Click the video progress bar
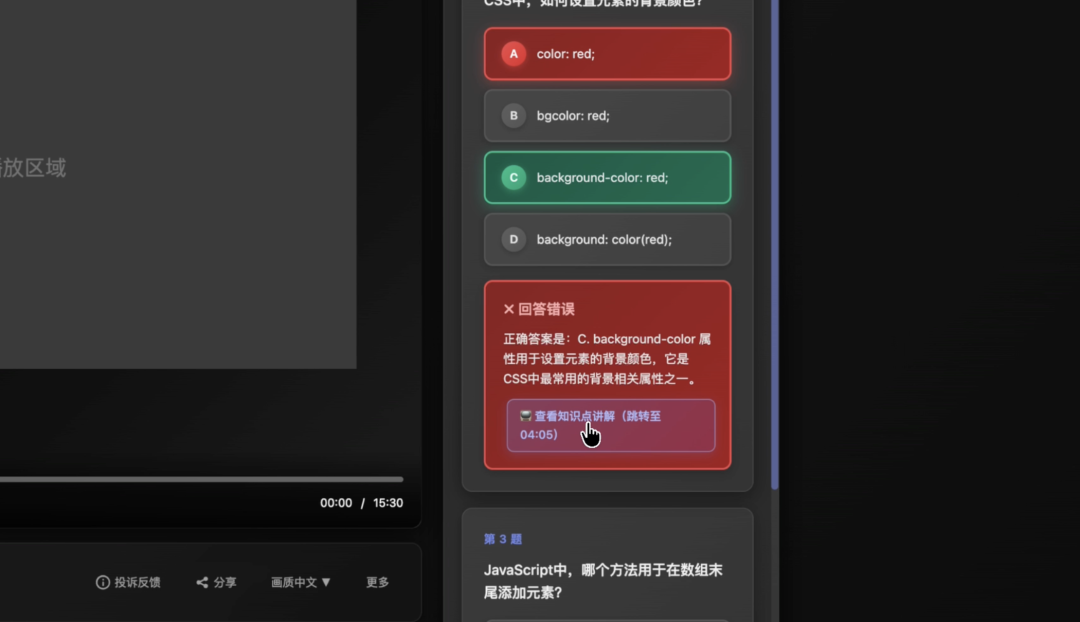Image resolution: width=1080 pixels, height=622 pixels. click(200, 479)
